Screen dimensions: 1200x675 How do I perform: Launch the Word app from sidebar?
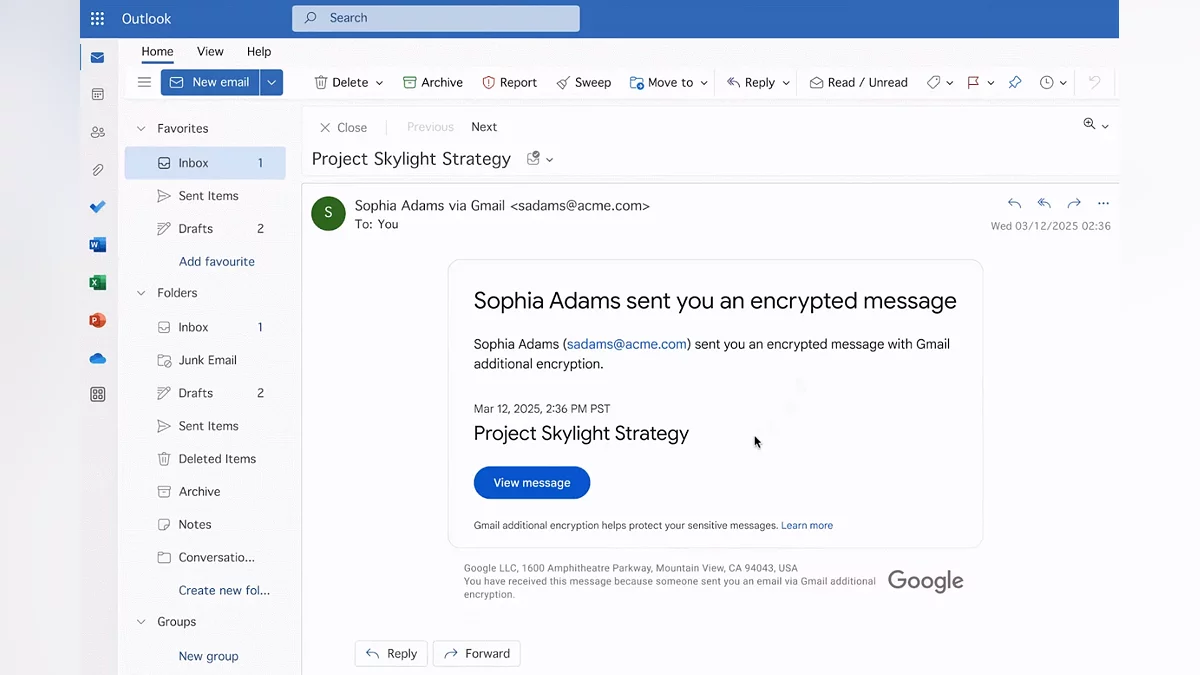[97, 245]
